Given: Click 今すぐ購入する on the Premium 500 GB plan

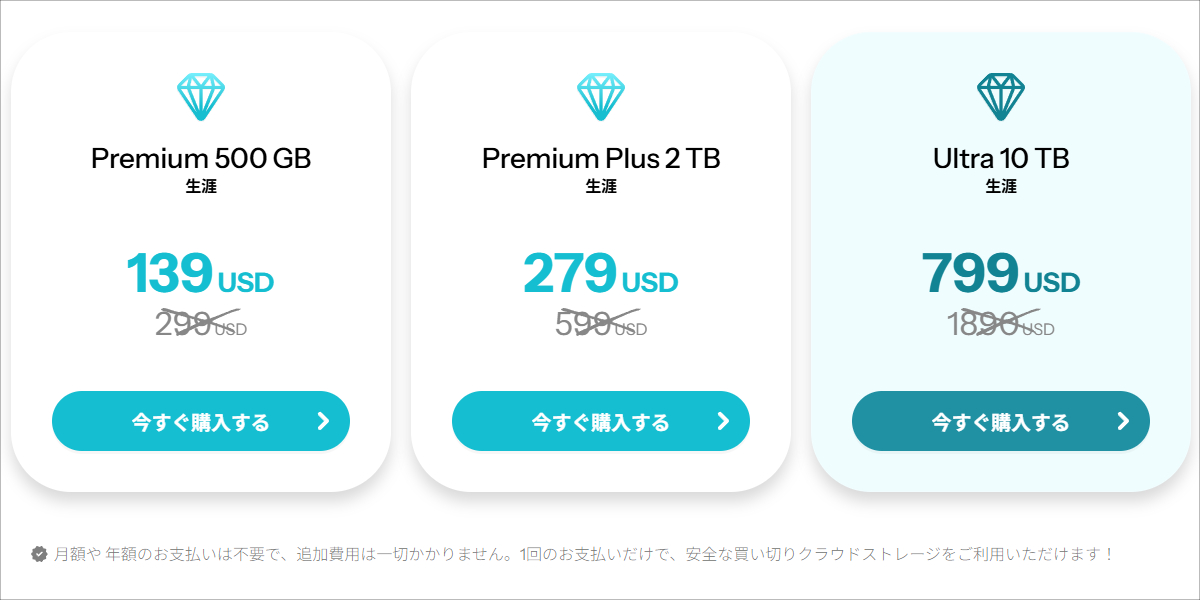Looking at the screenshot, I should 200,421.
